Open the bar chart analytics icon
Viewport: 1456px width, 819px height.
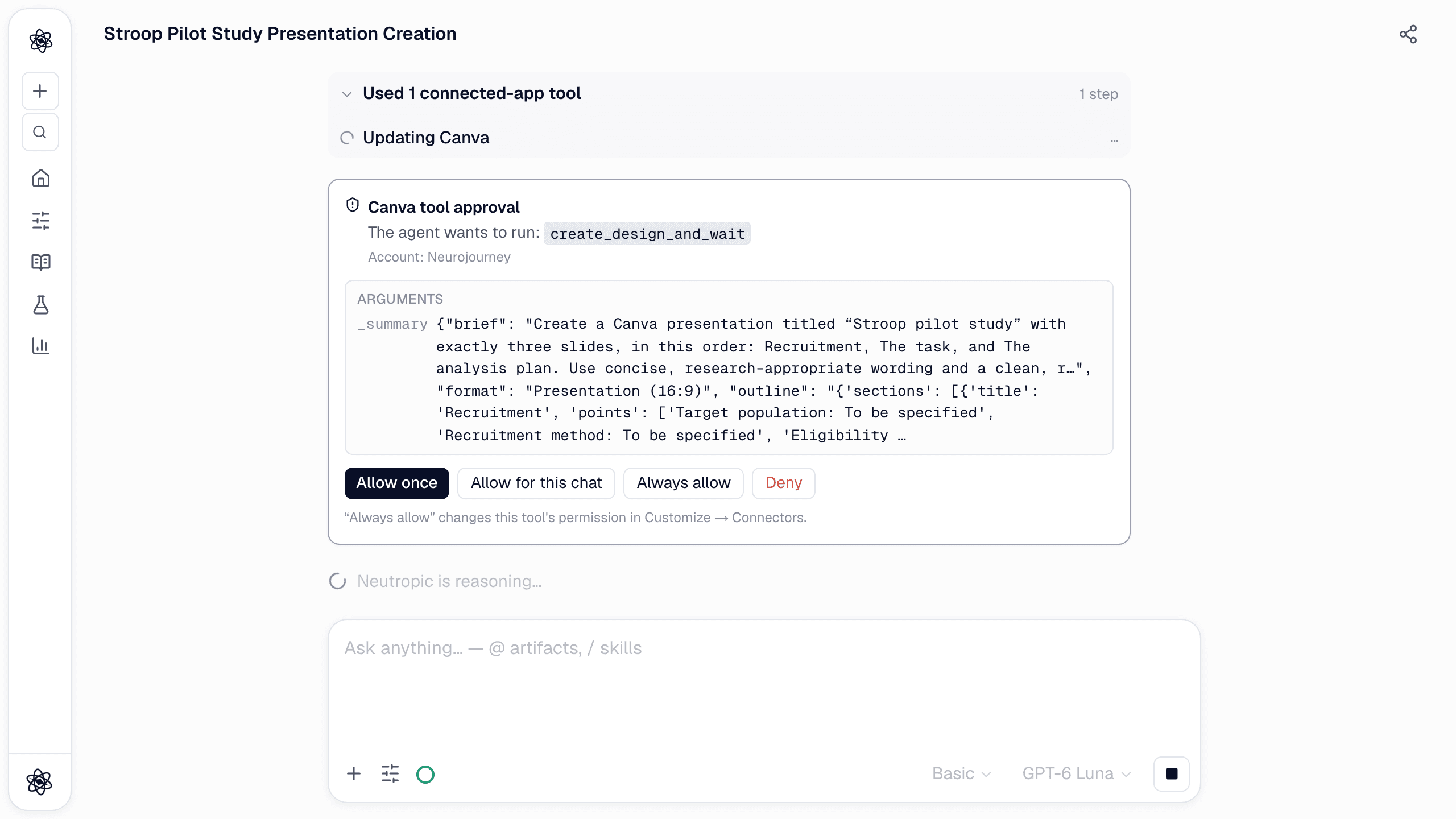[x=40, y=346]
